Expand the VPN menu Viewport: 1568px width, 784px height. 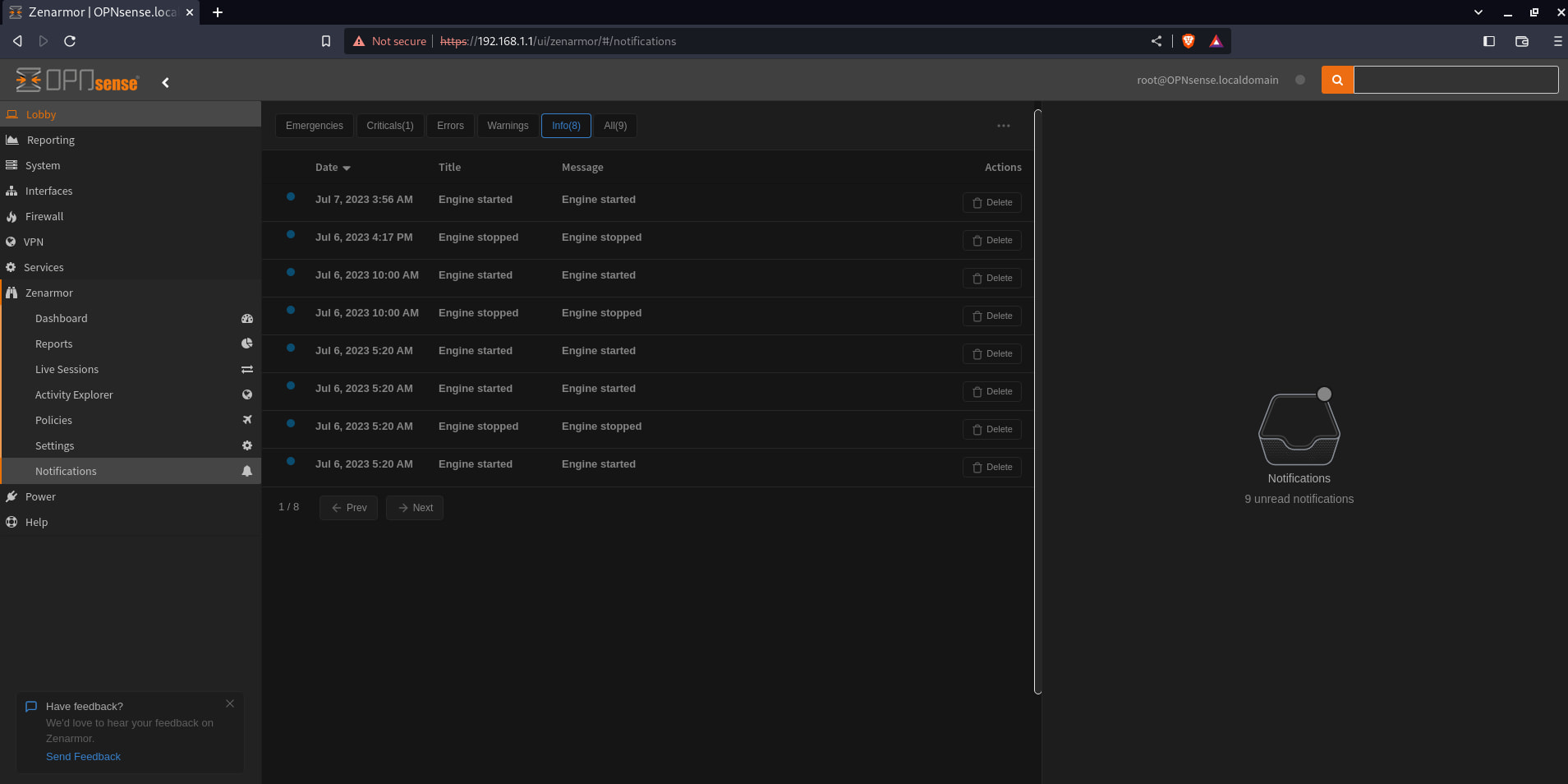pyautogui.click(x=131, y=242)
